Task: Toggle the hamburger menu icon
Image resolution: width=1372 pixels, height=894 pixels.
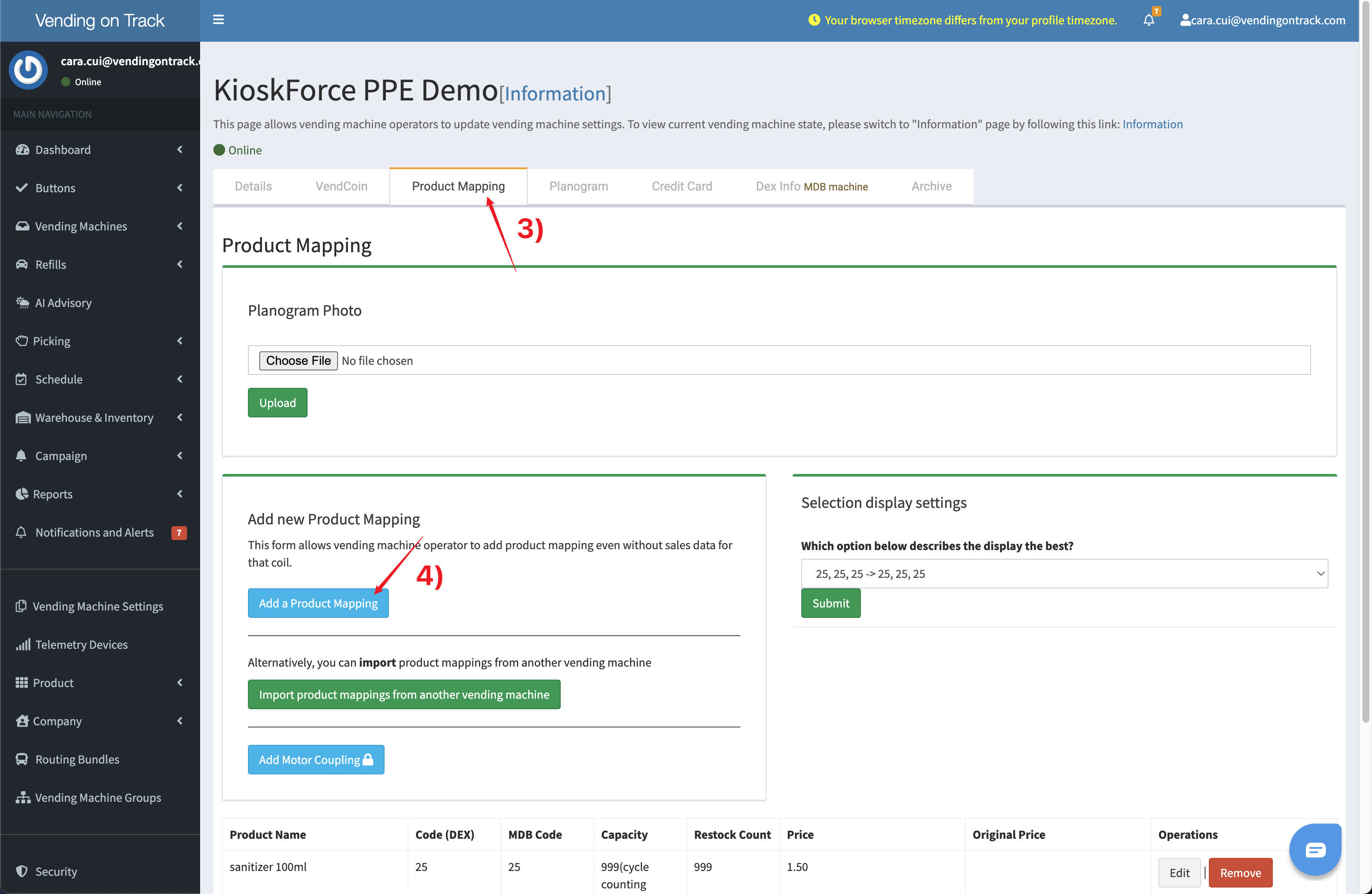Action: pyautogui.click(x=218, y=19)
